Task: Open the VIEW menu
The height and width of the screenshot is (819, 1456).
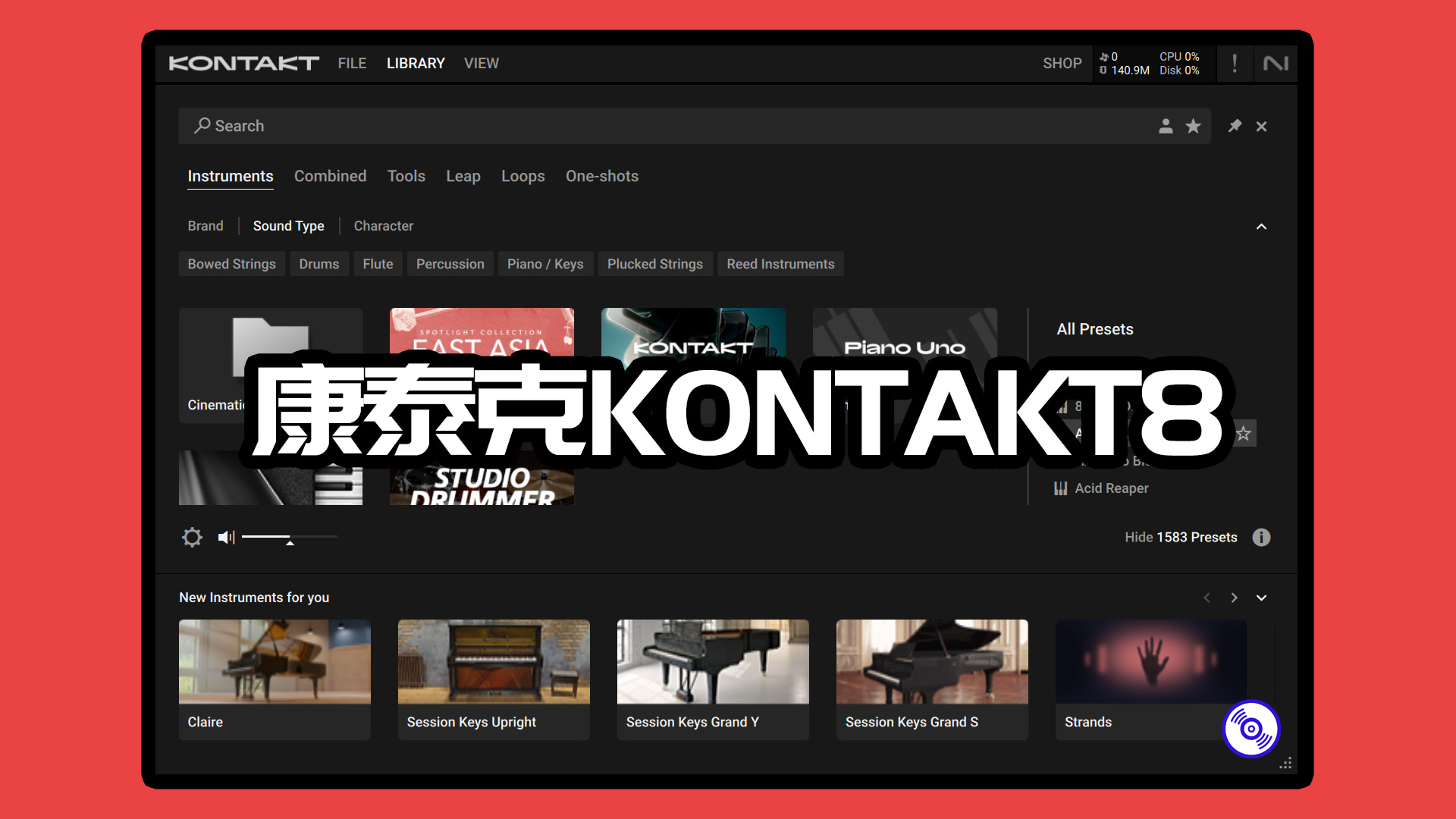Action: (x=482, y=64)
